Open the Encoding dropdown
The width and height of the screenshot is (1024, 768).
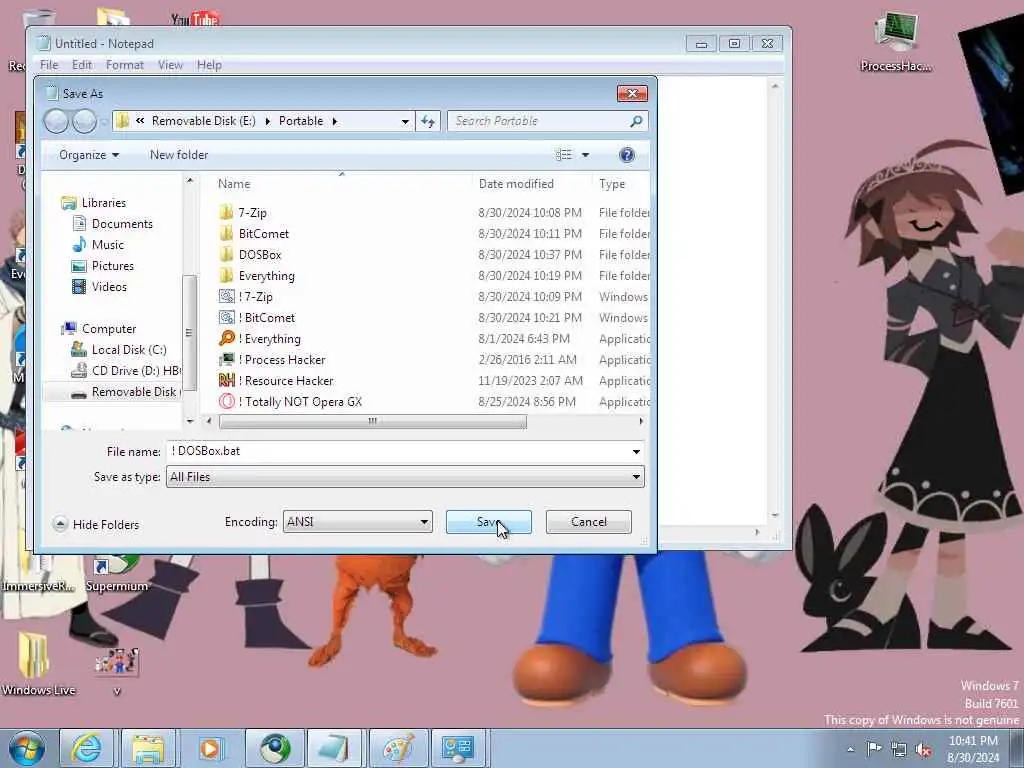[x=357, y=522]
